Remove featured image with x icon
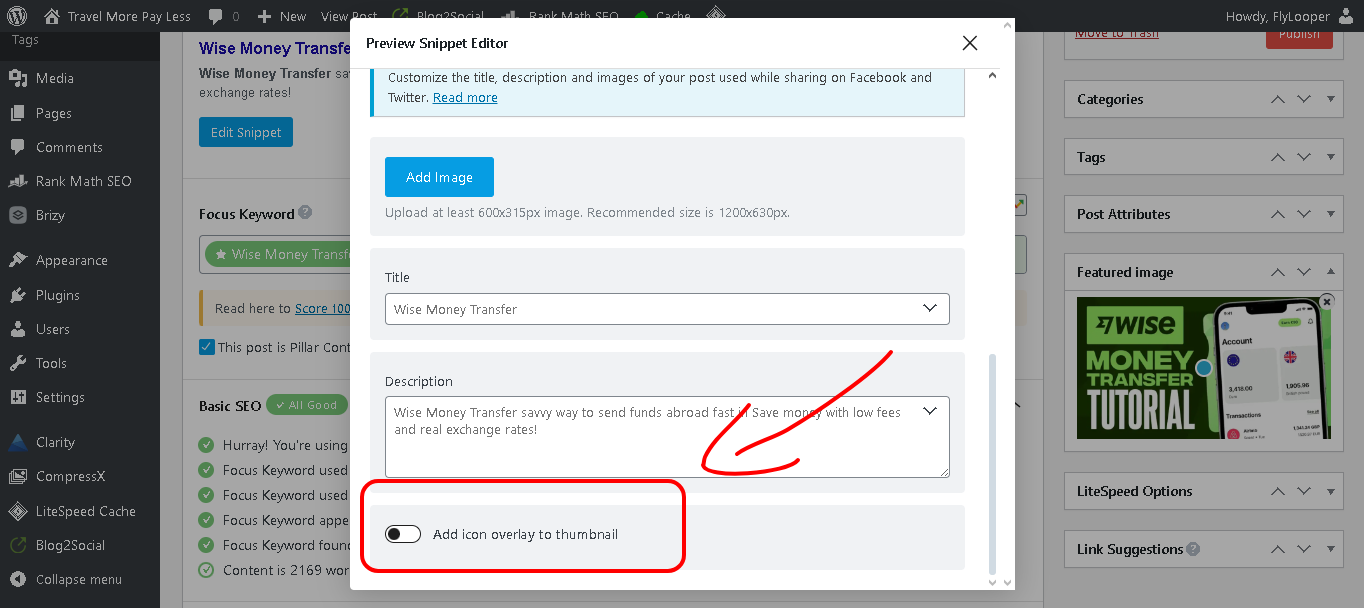The width and height of the screenshot is (1364, 608). tap(1326, 301)
